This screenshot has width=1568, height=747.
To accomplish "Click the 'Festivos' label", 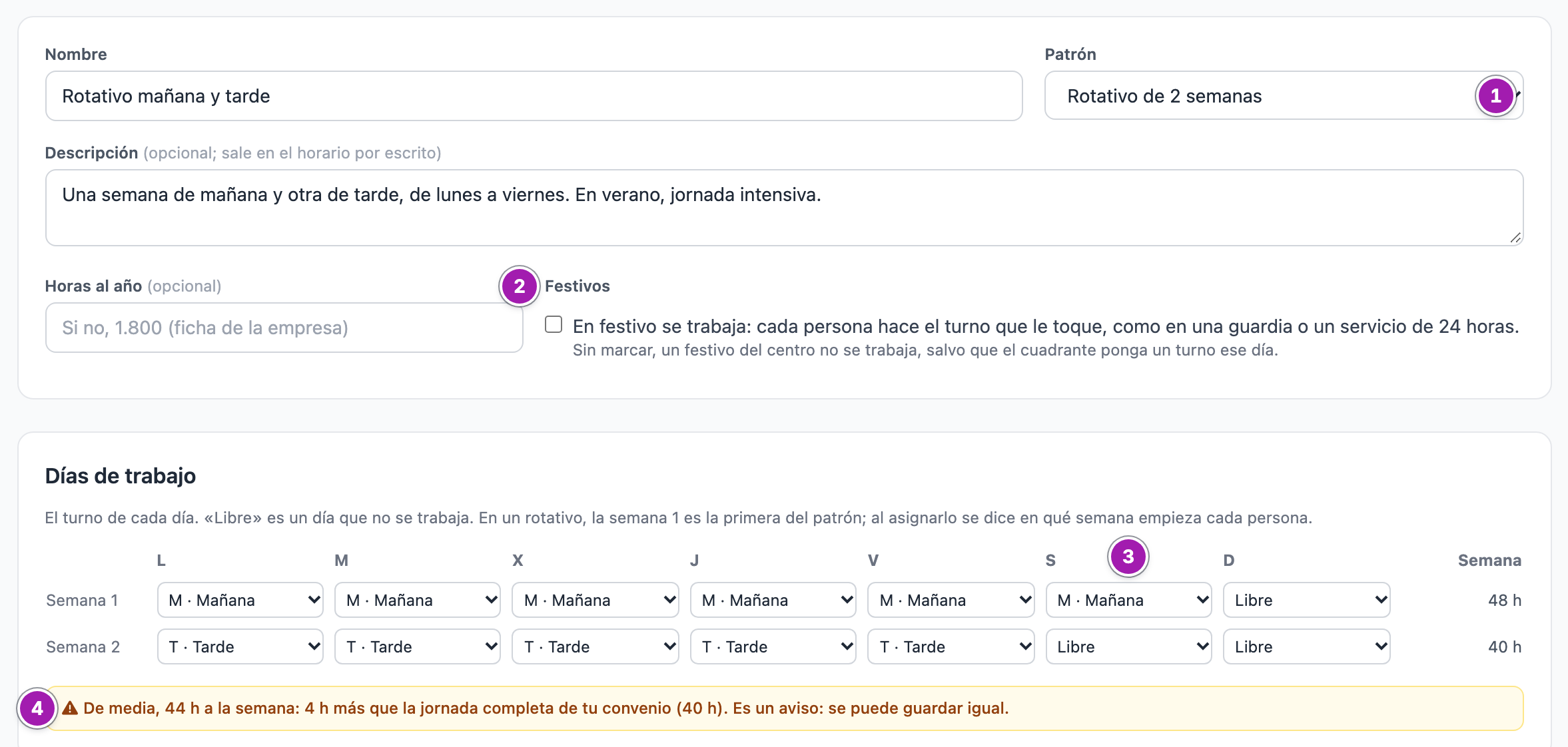I will pos(578,286).
